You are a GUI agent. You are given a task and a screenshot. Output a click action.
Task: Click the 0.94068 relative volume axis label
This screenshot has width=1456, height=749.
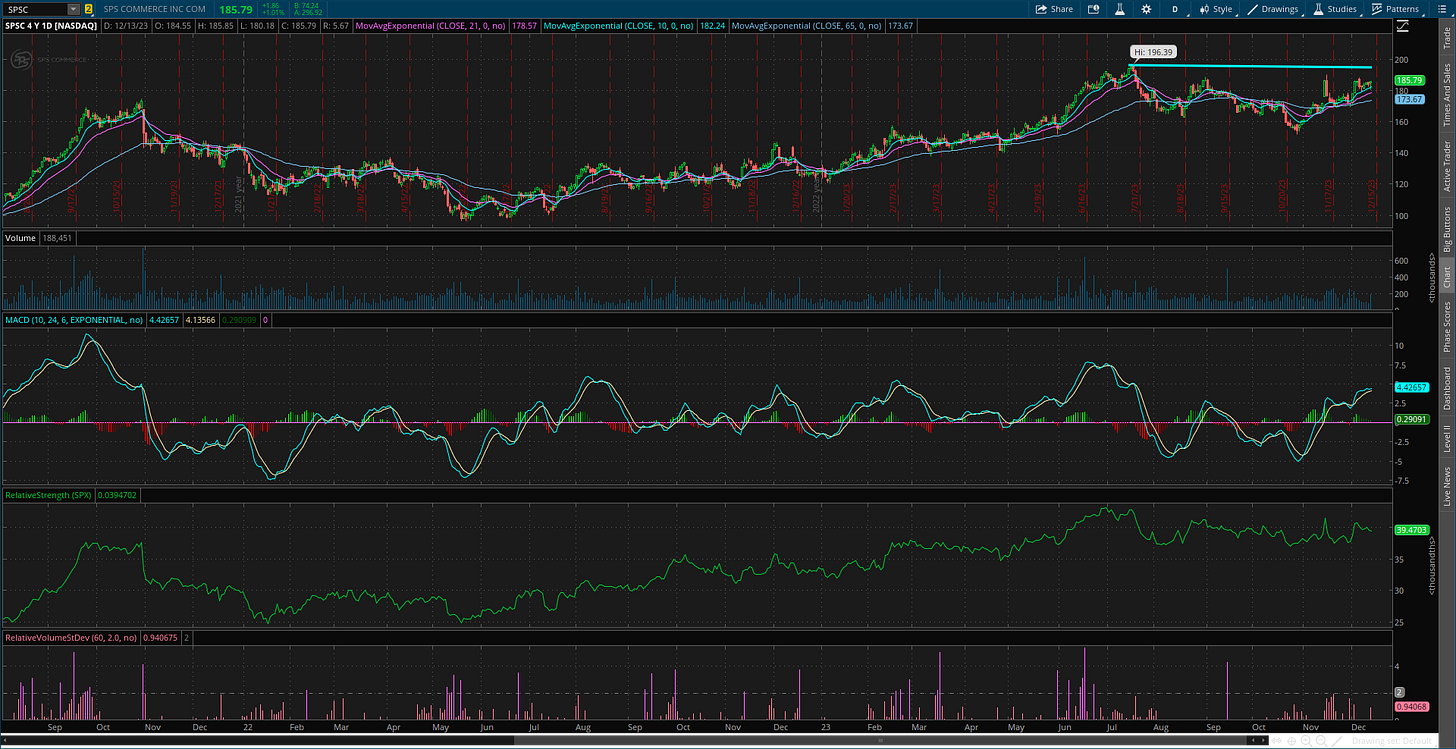click(1411, 707)
